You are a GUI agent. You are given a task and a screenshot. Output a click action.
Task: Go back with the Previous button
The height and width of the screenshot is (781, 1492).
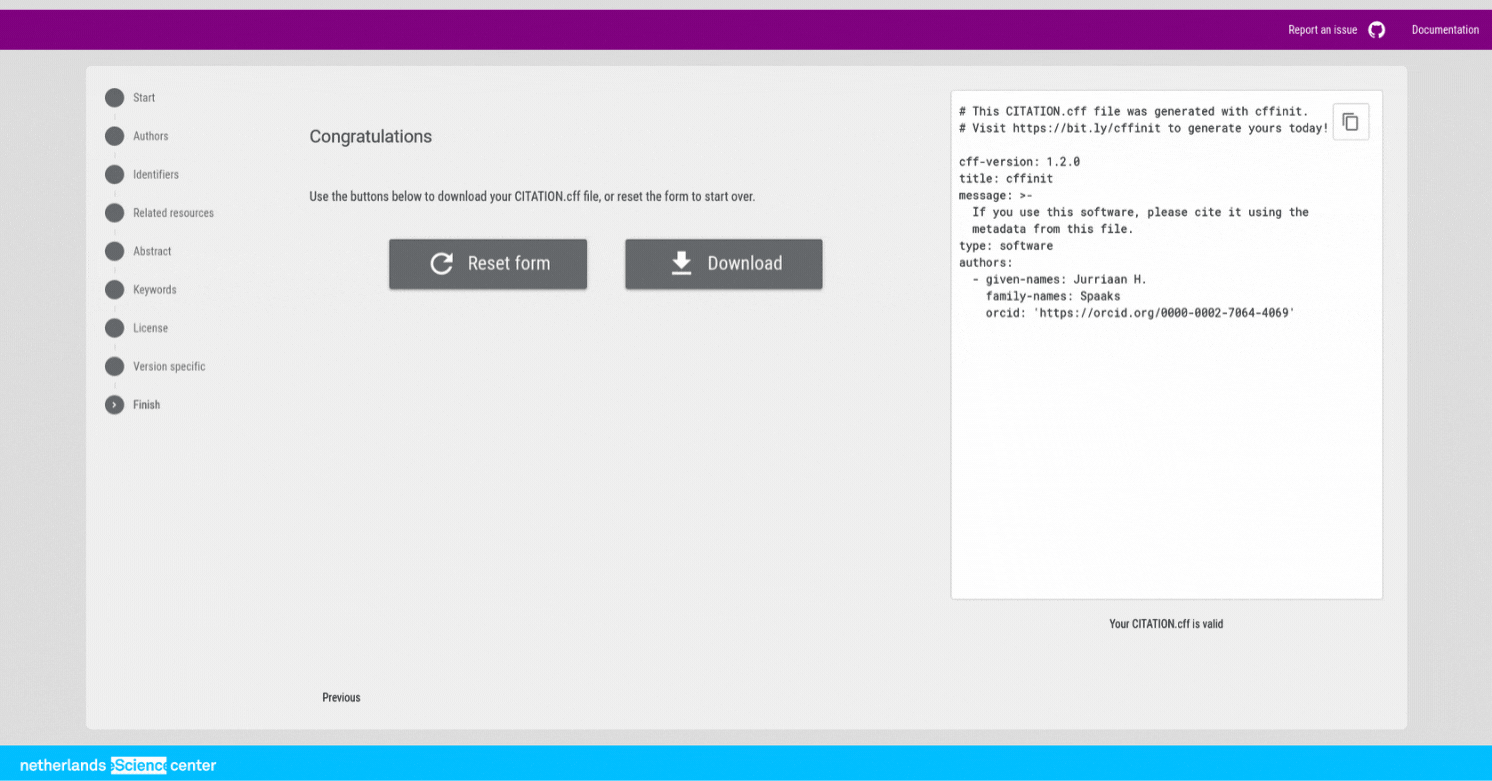pos(341,697)
